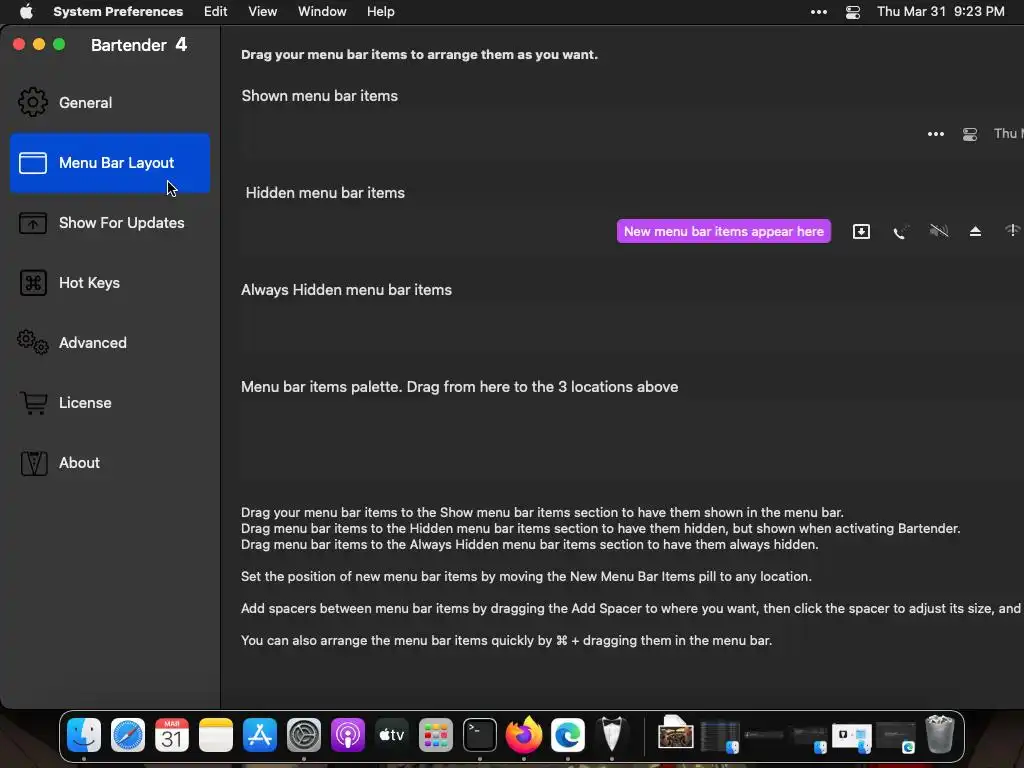Viewport: 1024px width, 768px height.
Task: Open Podcasts from the Dock
Action: tap(347, 735)
